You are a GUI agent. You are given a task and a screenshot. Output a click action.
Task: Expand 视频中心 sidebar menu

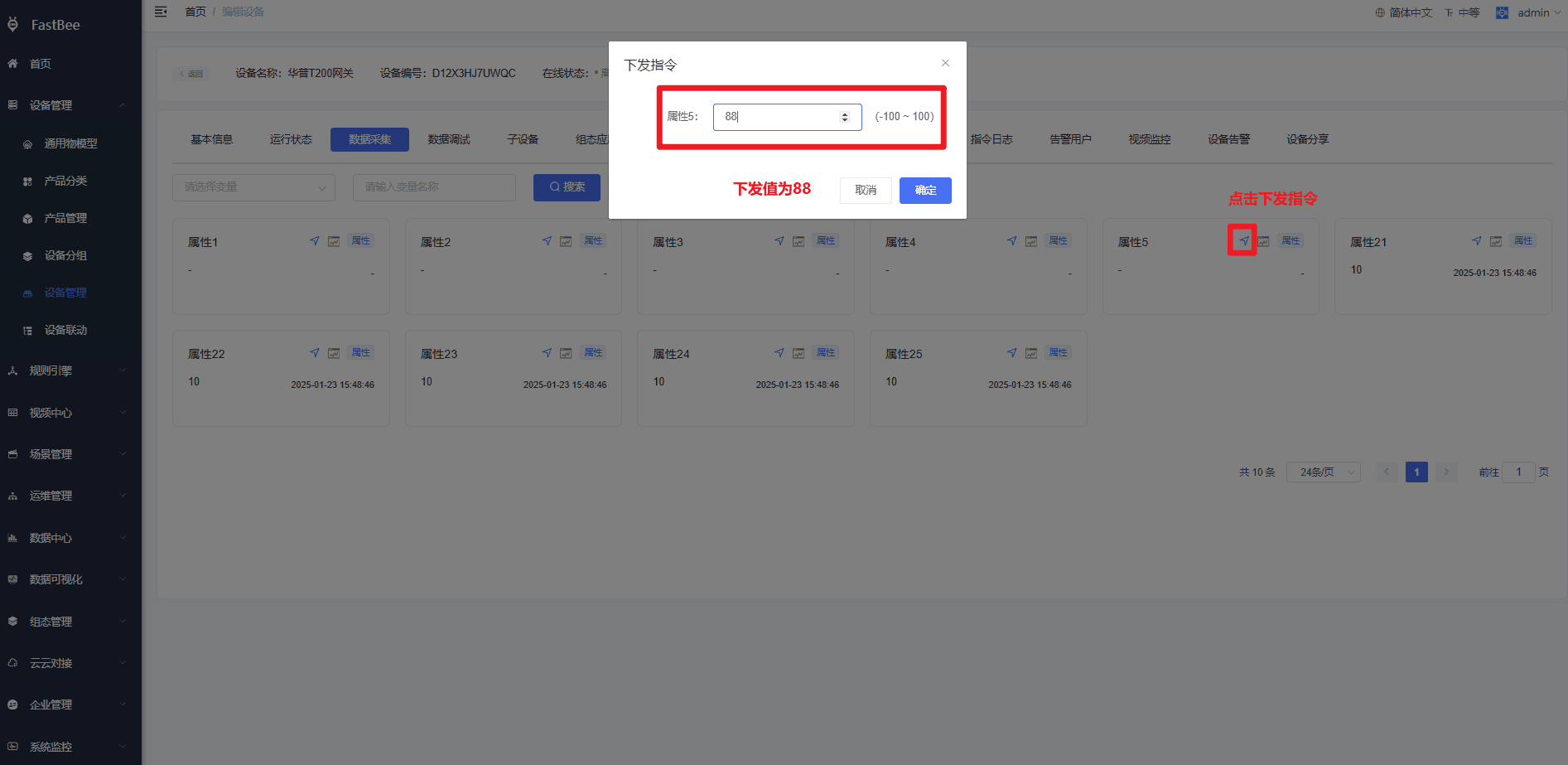coord(70,413)
